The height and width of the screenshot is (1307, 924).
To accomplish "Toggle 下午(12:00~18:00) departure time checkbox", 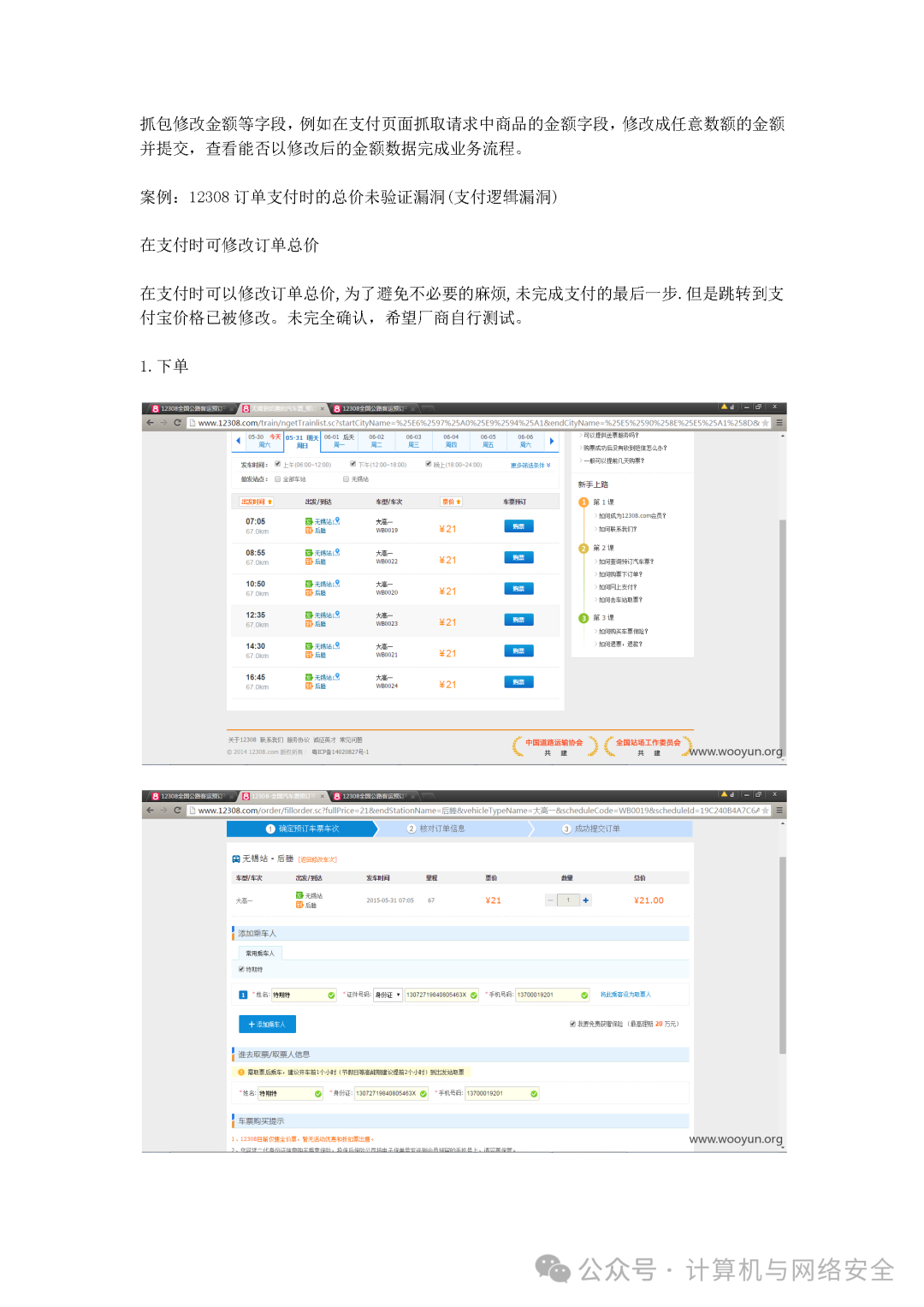I will (x=352, y=464).
